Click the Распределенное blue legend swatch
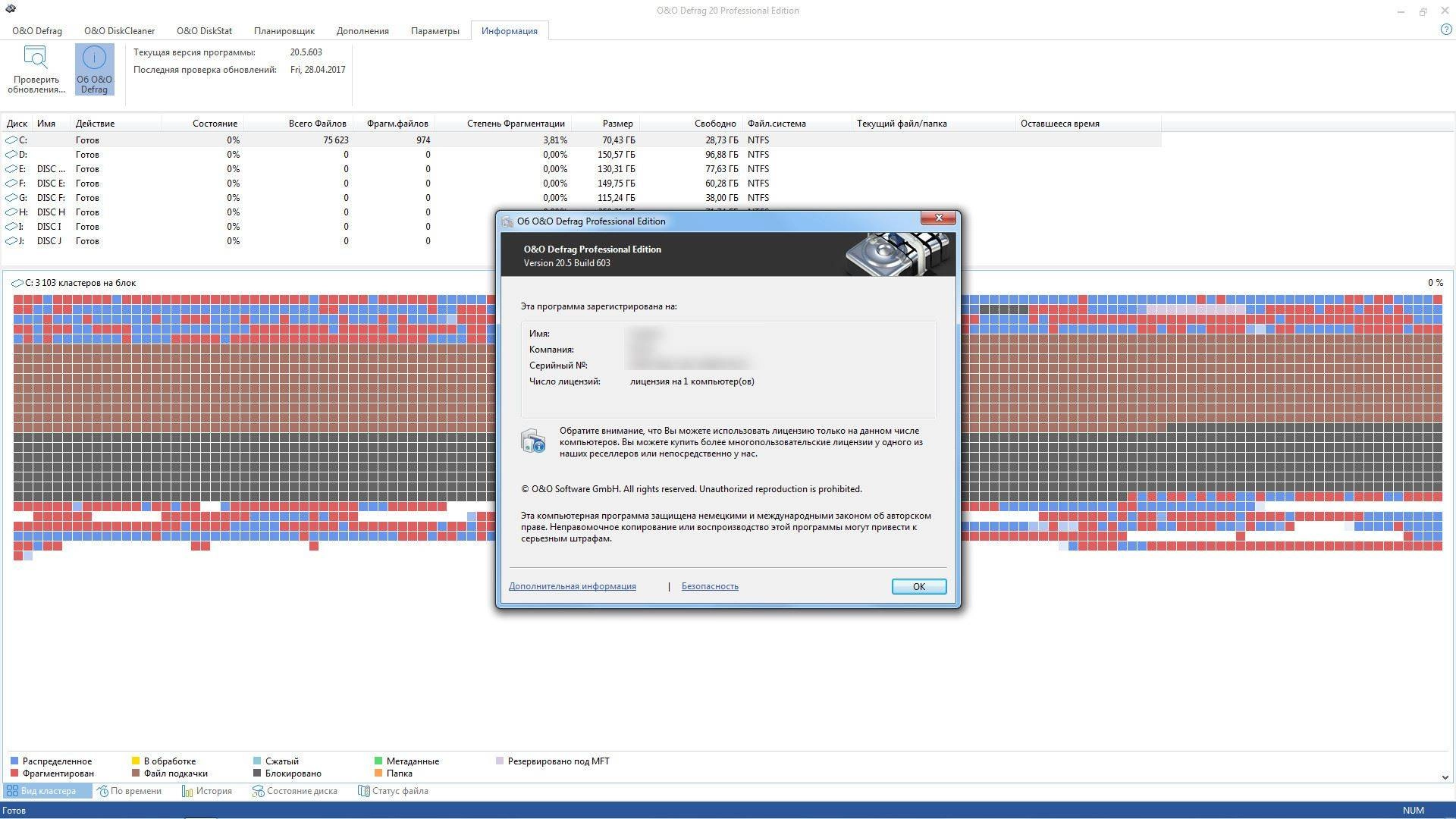The image size is (1456, 819). pos(14,761)
